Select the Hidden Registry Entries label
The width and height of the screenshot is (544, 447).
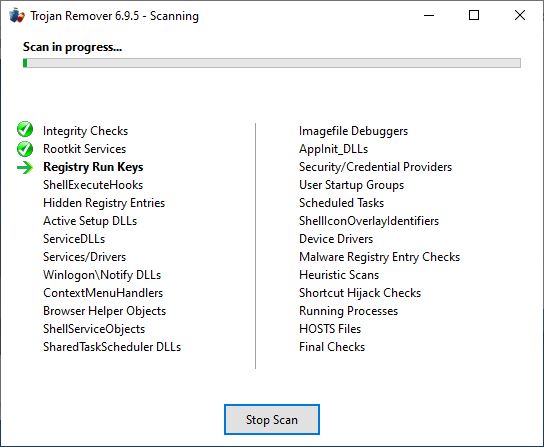(x=104, y=203)
